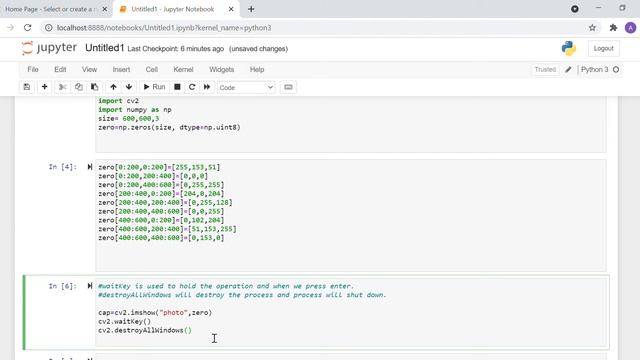
Task: Run cell In [4] with its run marker
Action: coord(90,167)
